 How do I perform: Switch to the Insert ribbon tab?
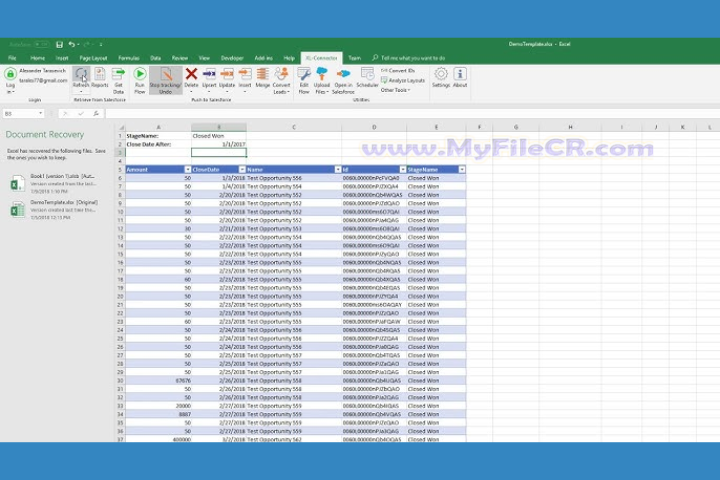point(62,58)
